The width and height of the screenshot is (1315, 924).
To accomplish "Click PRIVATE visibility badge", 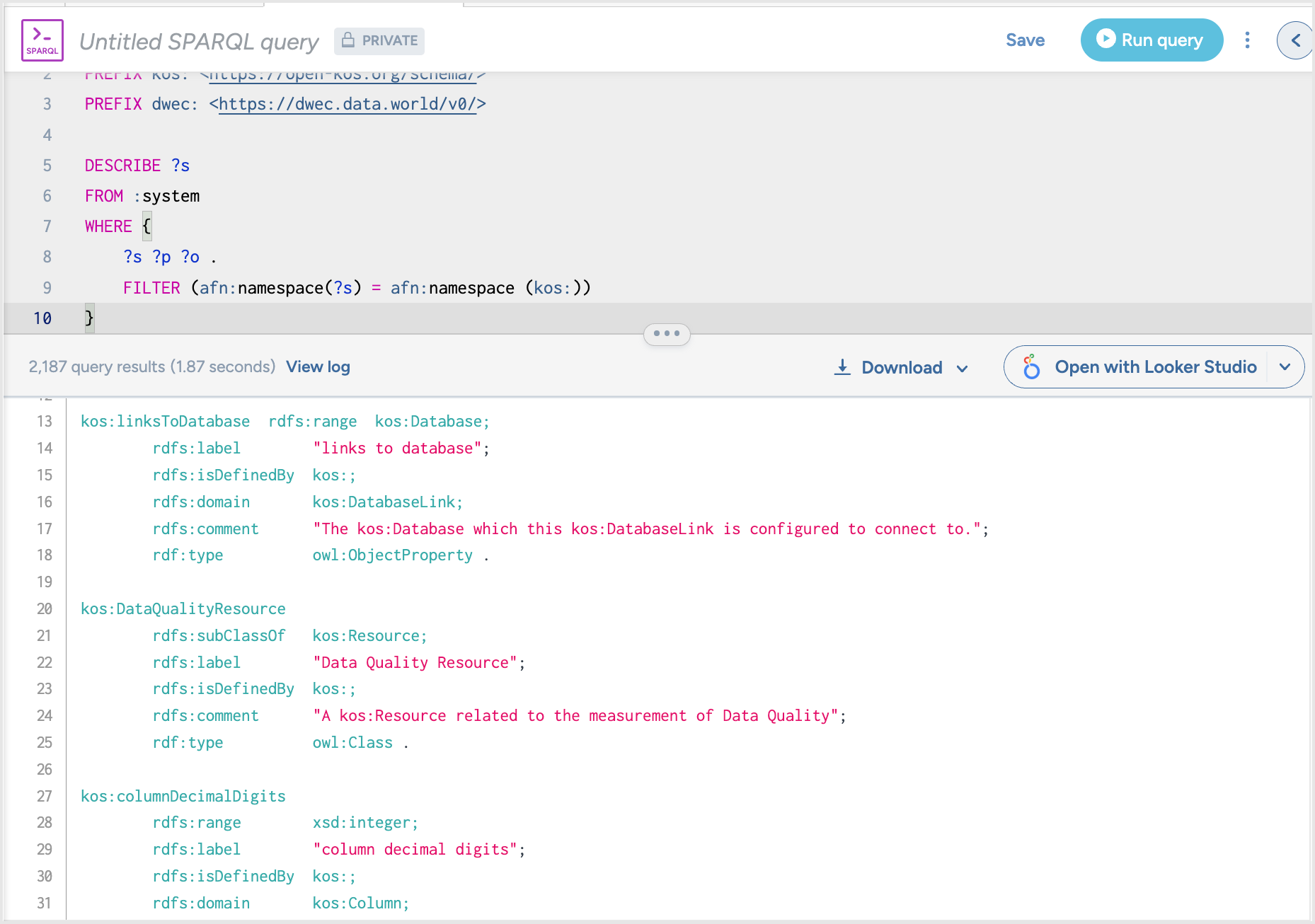I will 379,40.
